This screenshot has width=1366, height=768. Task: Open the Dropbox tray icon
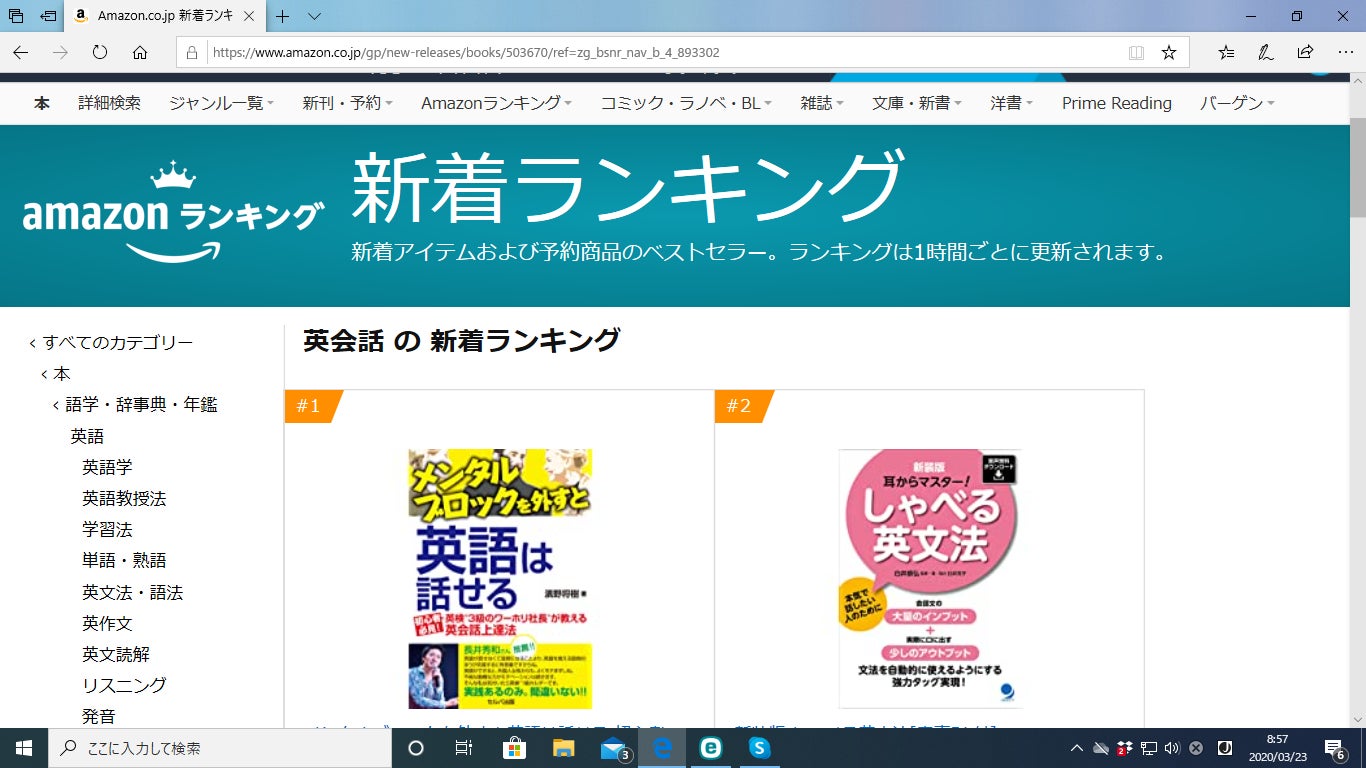click(1124, 748)
